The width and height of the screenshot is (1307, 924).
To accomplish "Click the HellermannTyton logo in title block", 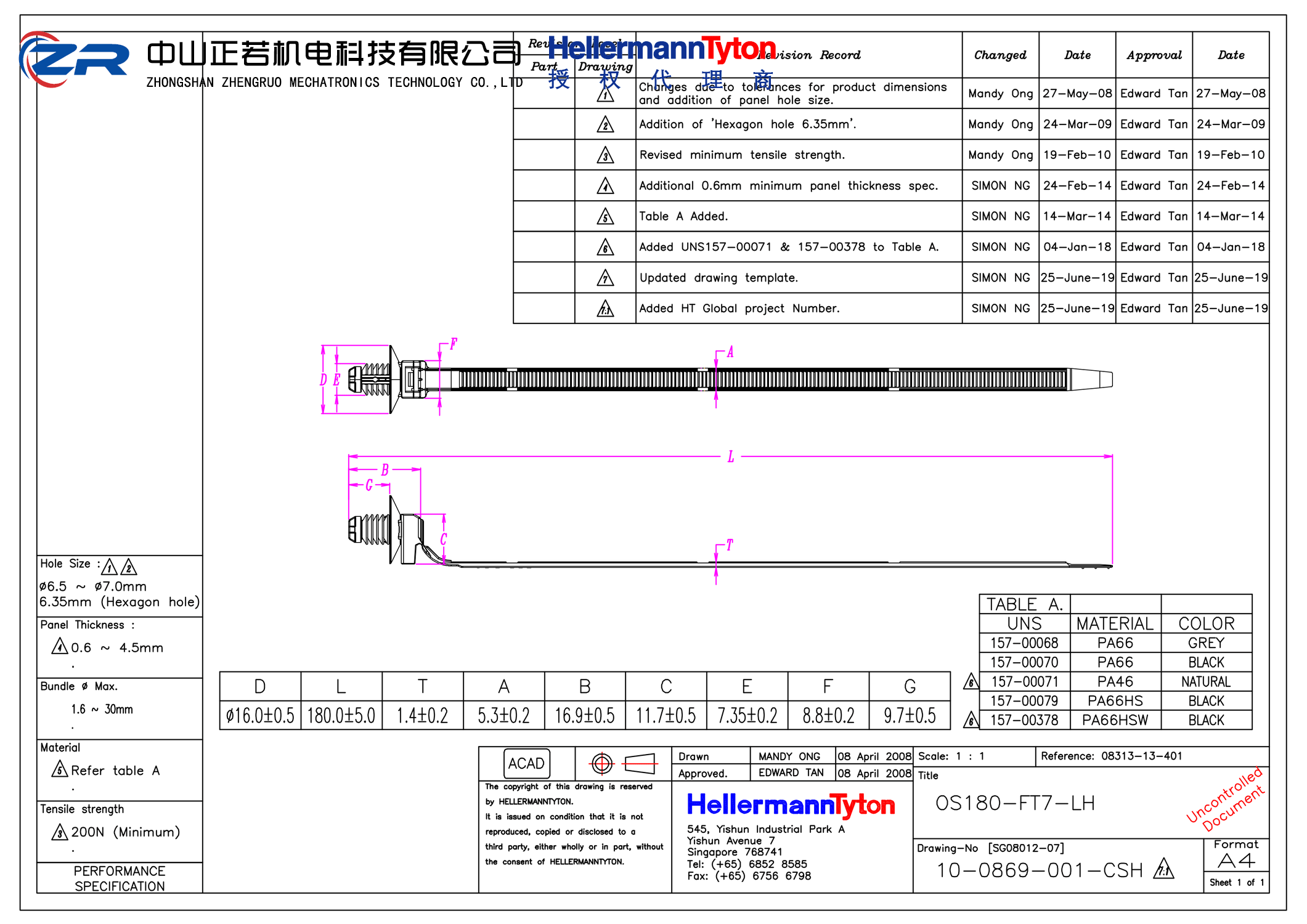I will tap(791, 805).
